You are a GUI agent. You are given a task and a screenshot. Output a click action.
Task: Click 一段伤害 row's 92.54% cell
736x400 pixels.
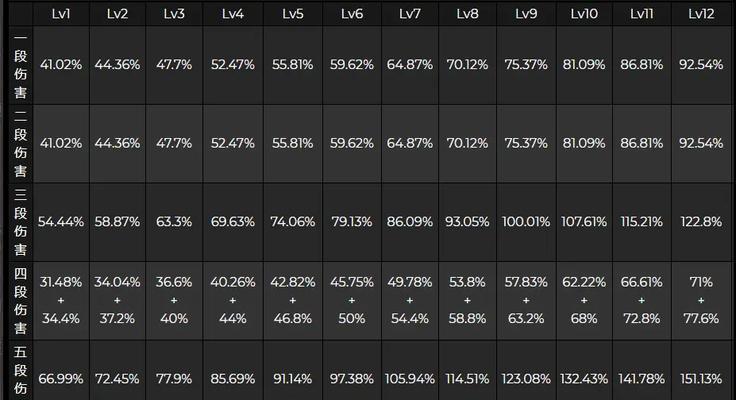(x=700, y=64)
